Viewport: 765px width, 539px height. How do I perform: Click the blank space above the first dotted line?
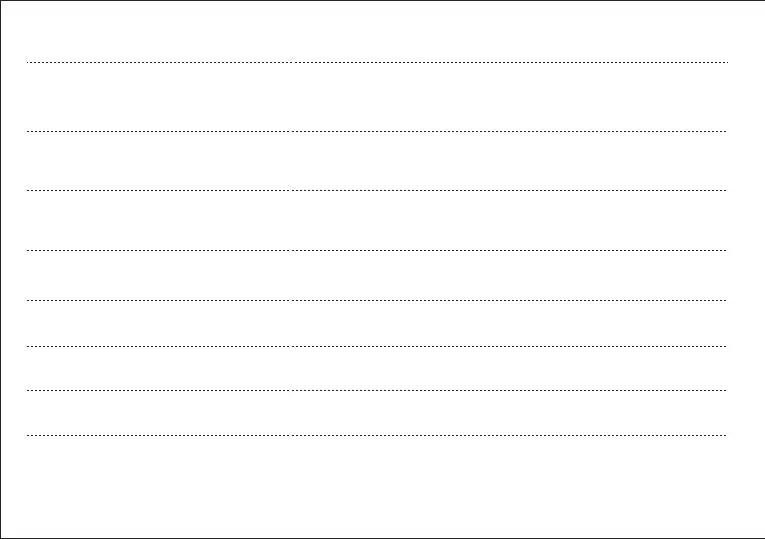pos(377,32)
